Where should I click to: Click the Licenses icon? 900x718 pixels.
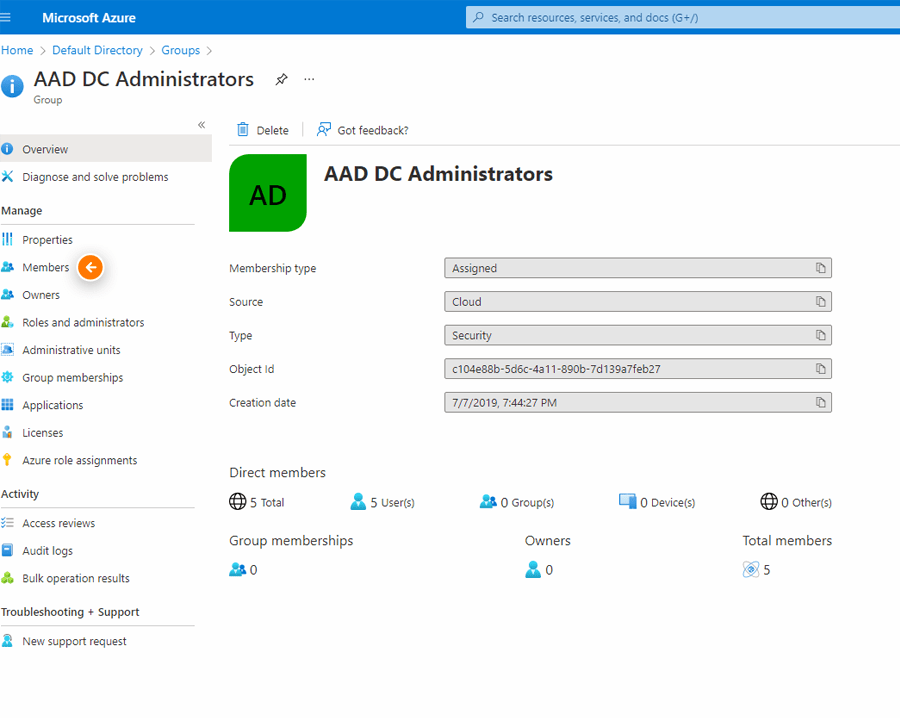pos(7,432)
